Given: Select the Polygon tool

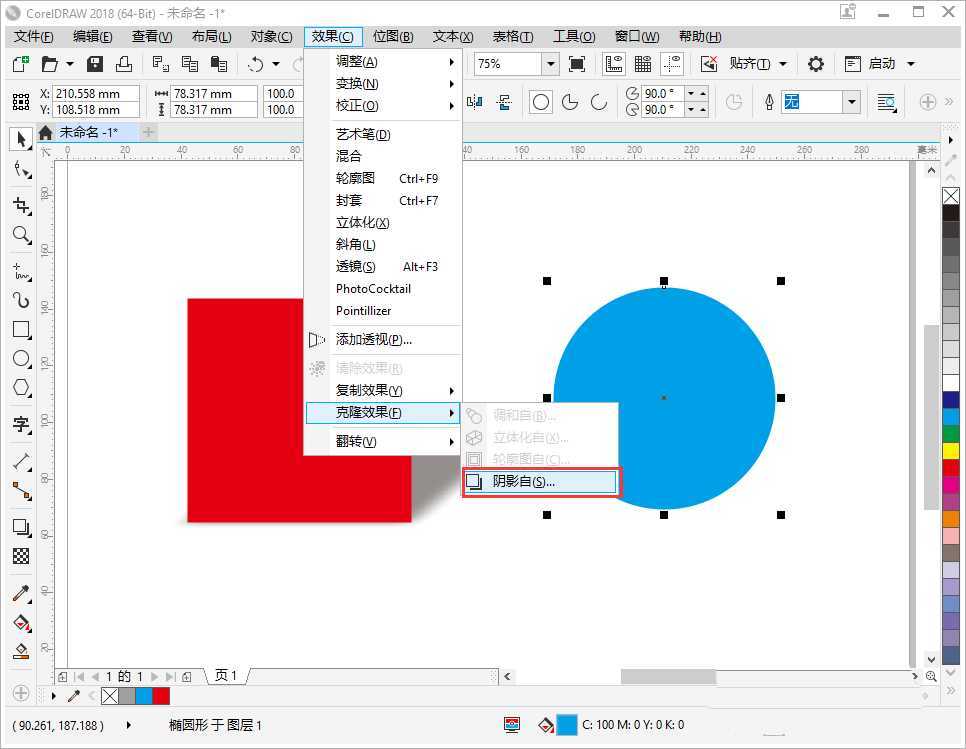Looking at the screenshot, I should tap(21, 387).
